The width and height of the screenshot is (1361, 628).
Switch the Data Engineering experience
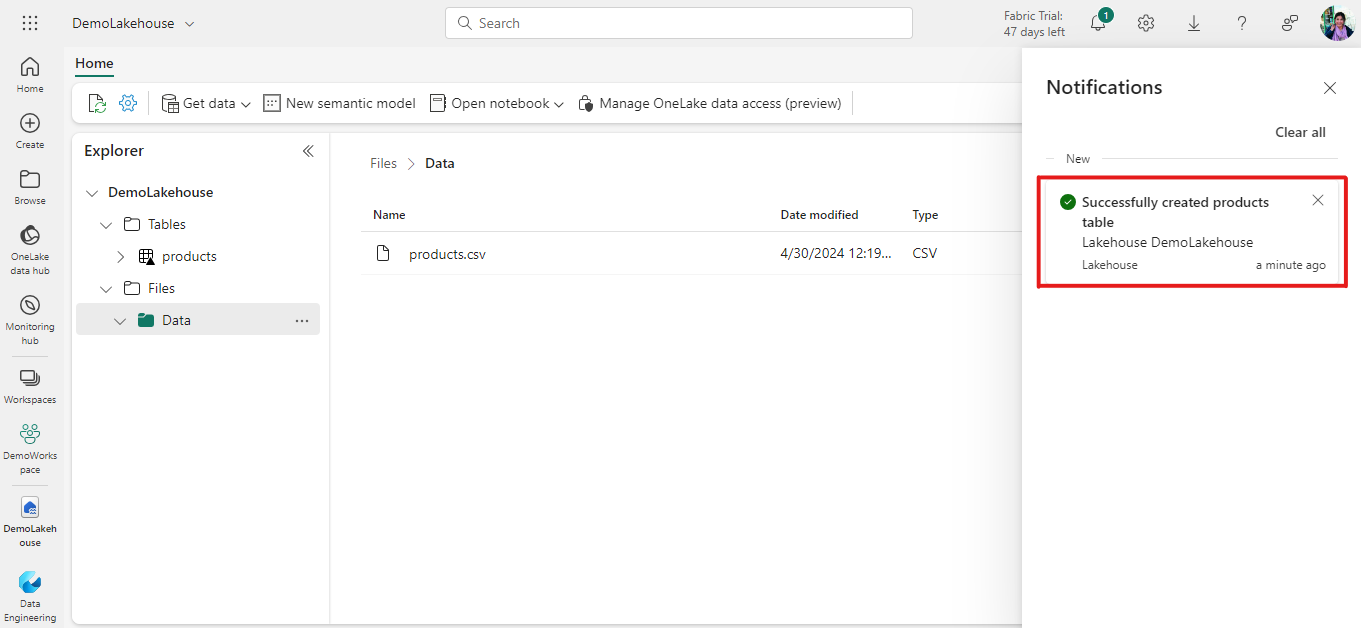tap(30, 596)
